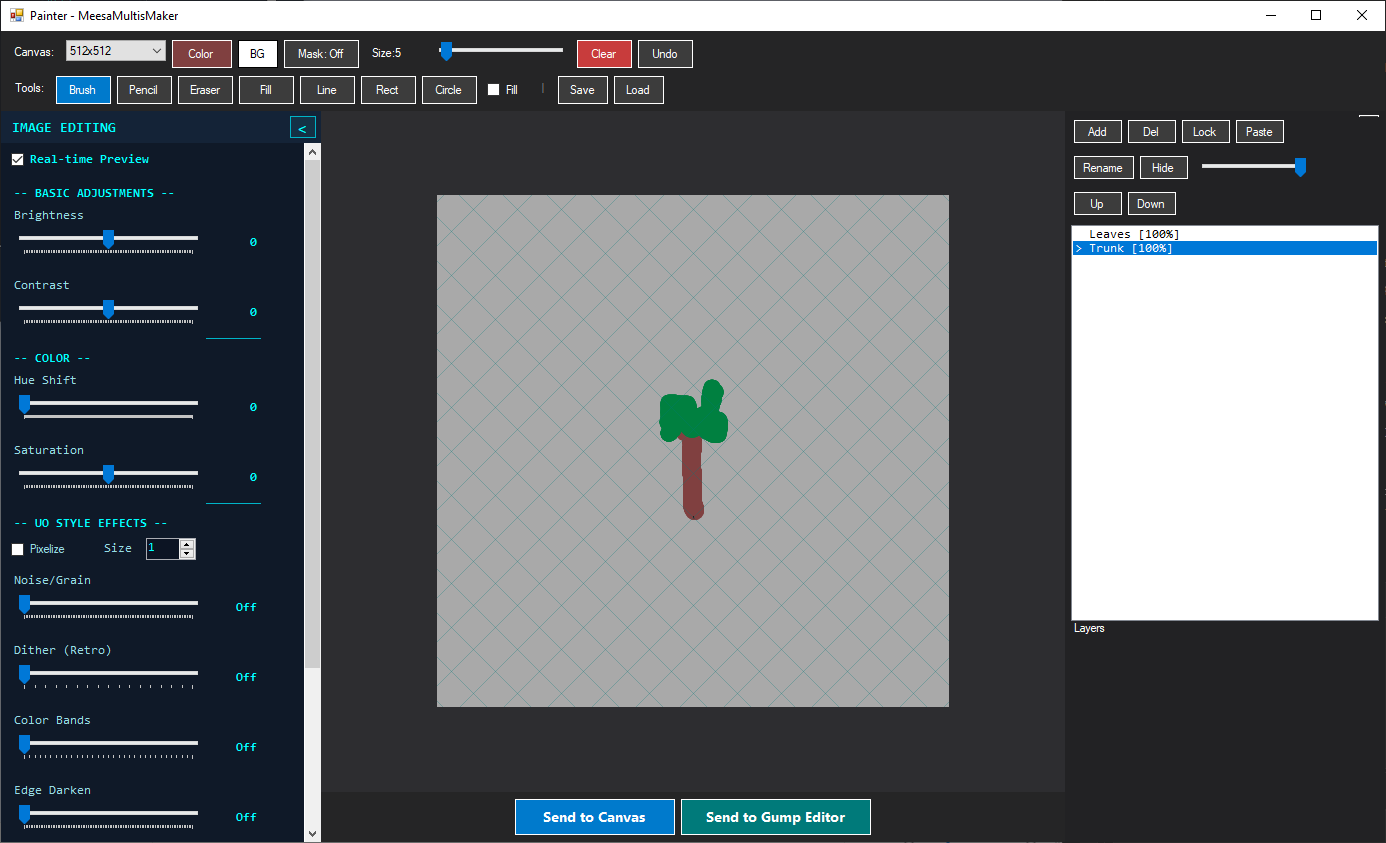Rename the selected layer
Viewport: 1386px width, 843px height.
[1104, 168]
